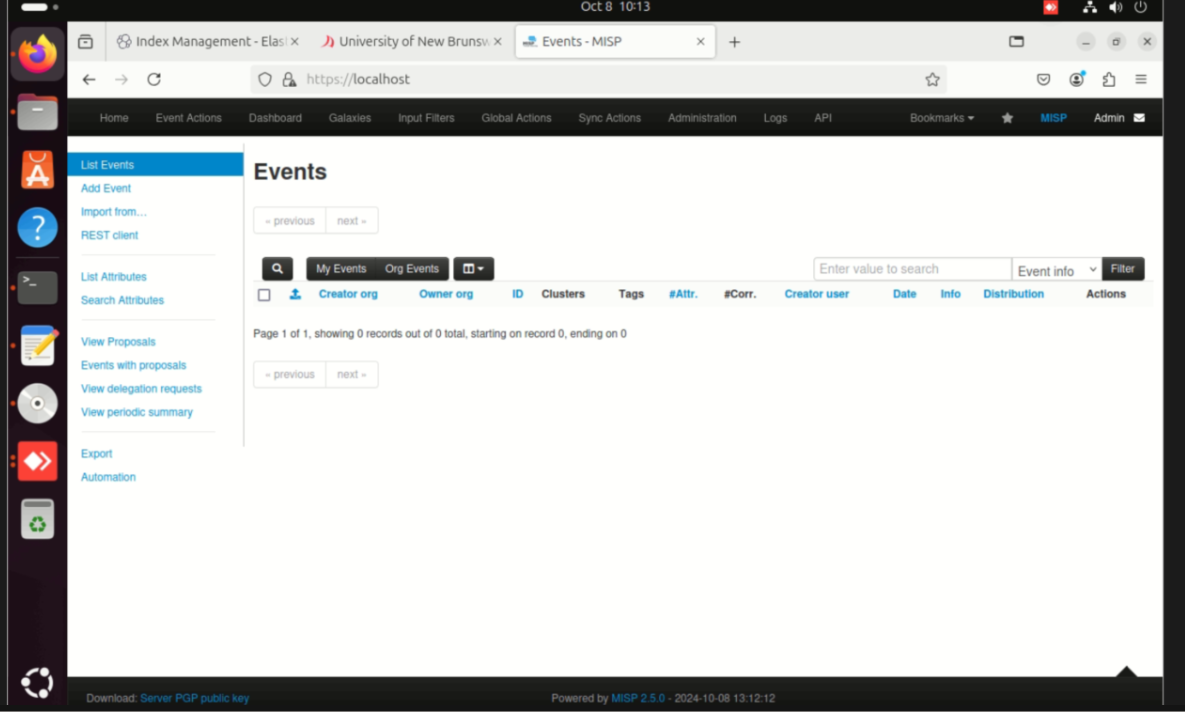Viewport: 1185px width, 712px height.
Task: Open Terminal from the Ubuntu dock
Action: point(37,287)
